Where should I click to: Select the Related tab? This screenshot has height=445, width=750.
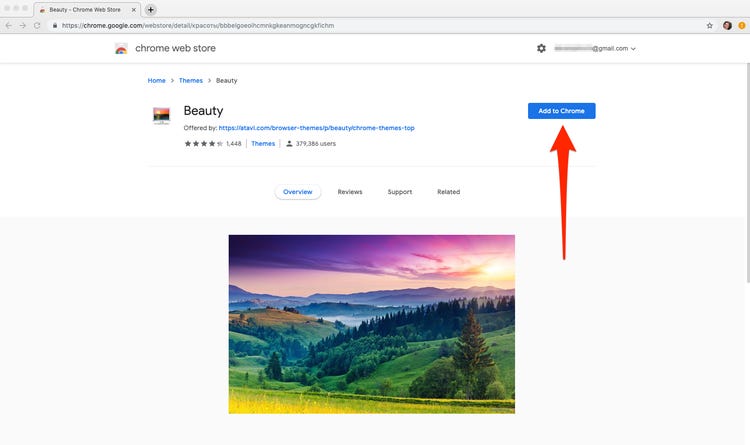[x=448, y=192]
